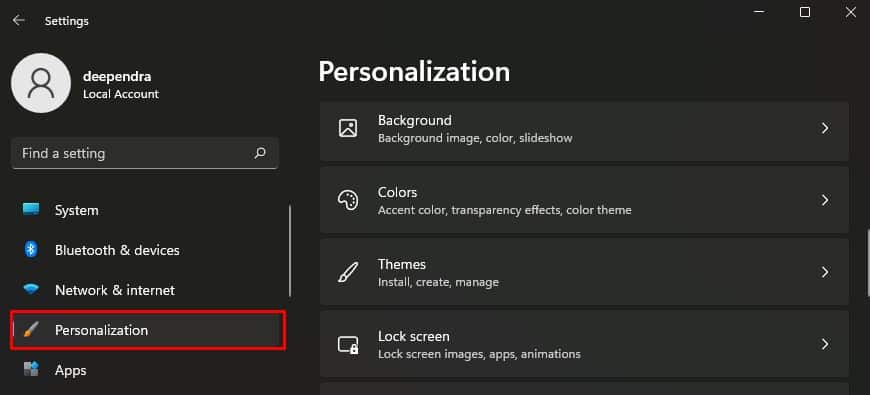Expand Colors settings chevron

(825, 200)
